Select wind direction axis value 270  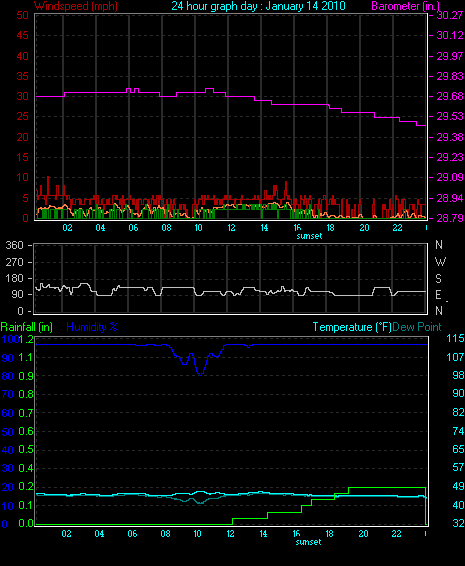(14, 262)
